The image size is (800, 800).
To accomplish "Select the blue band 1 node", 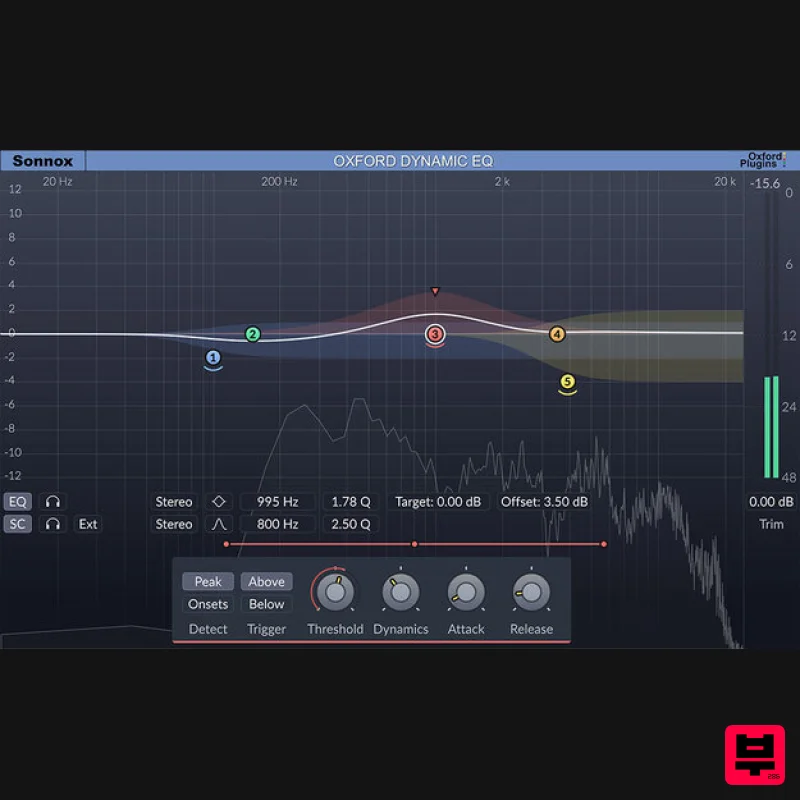I will coord(213,357).
